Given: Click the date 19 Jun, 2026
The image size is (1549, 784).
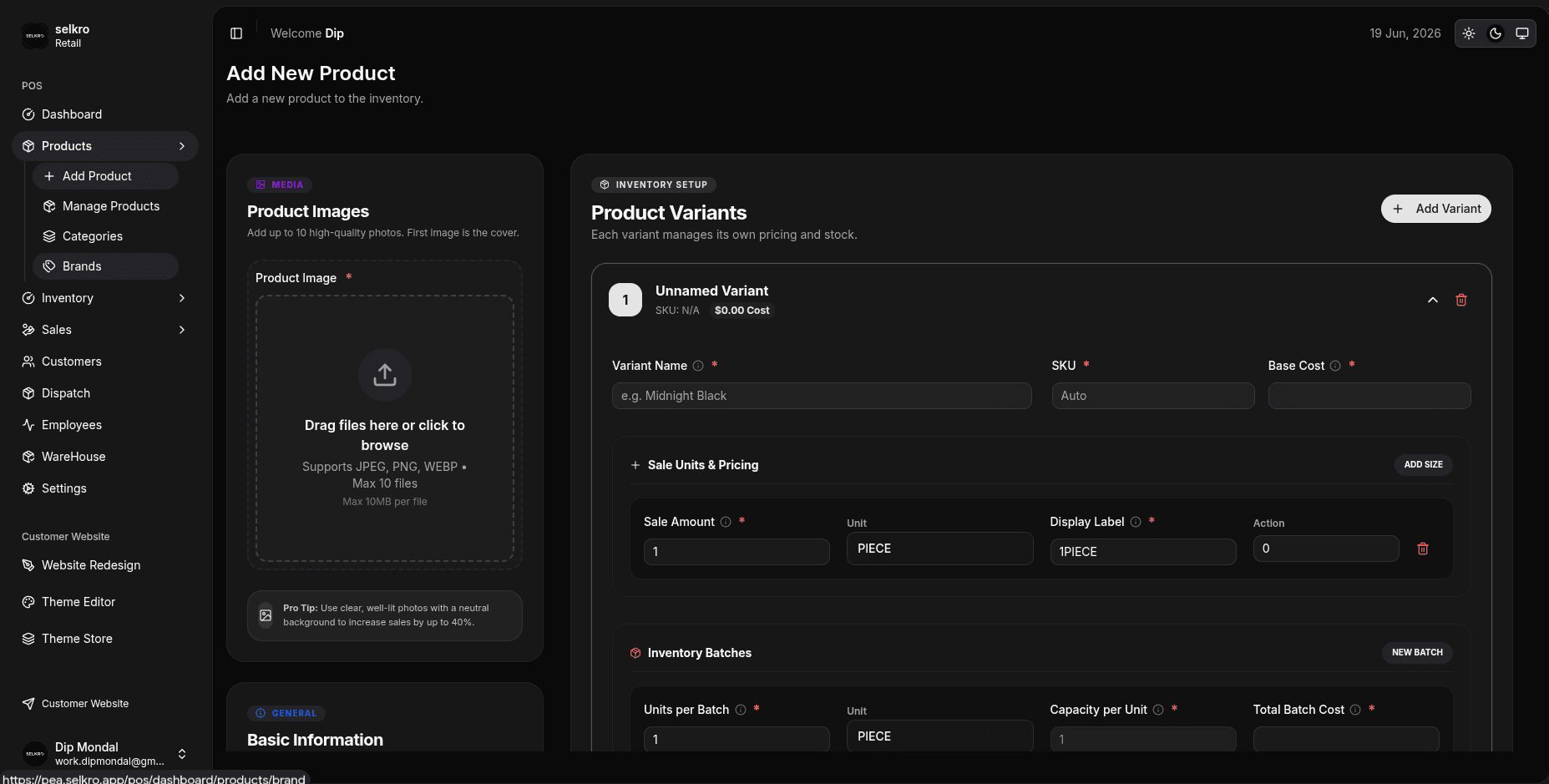Looking at the screenshot, I should [1405, 33].
